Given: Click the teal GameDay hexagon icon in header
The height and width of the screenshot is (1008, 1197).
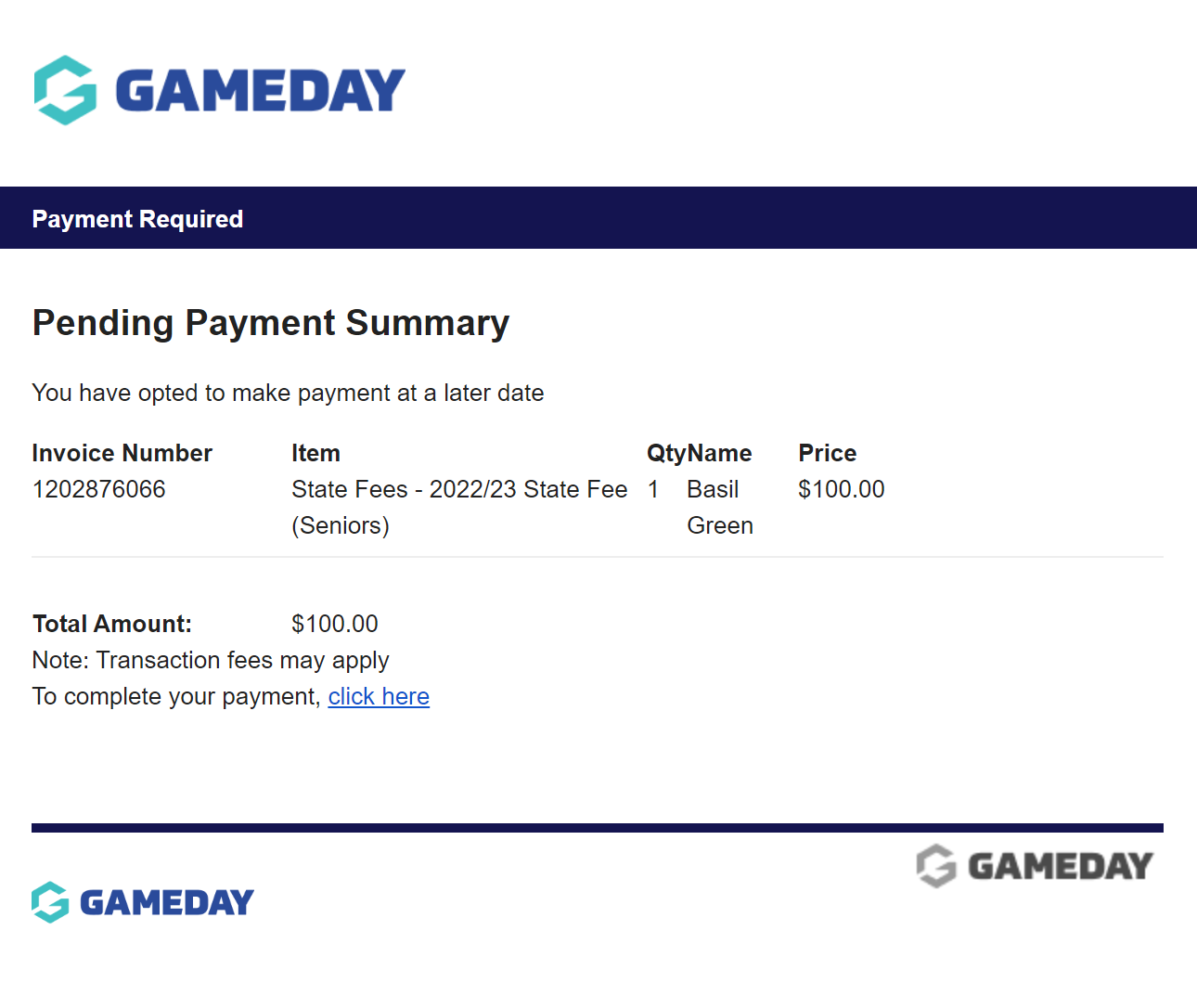Looking at the screenshot, I should (65, 90).
